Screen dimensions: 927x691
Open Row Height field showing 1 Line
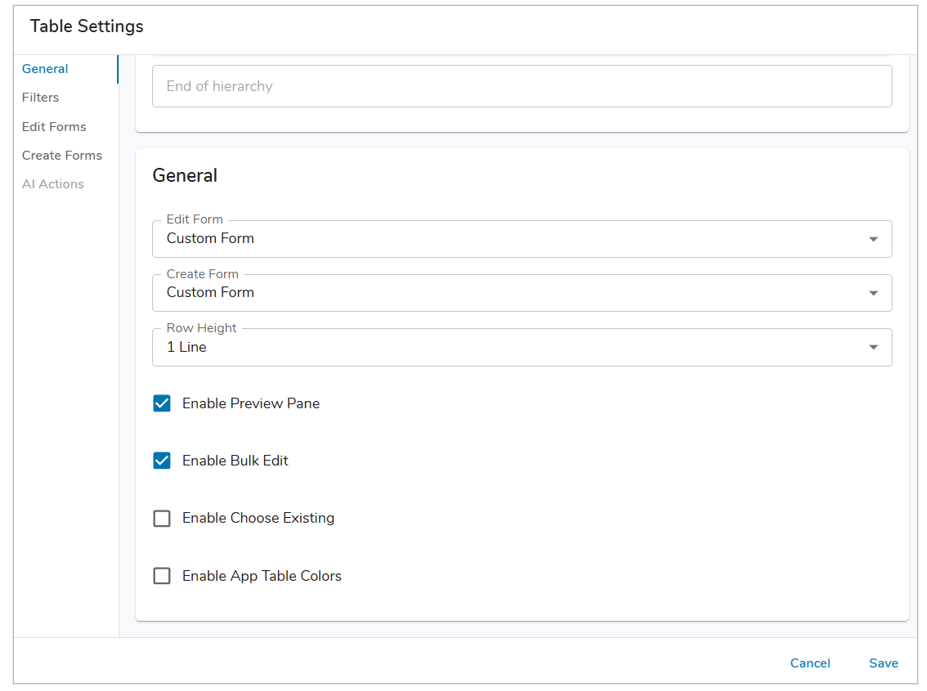click(500, 348)
